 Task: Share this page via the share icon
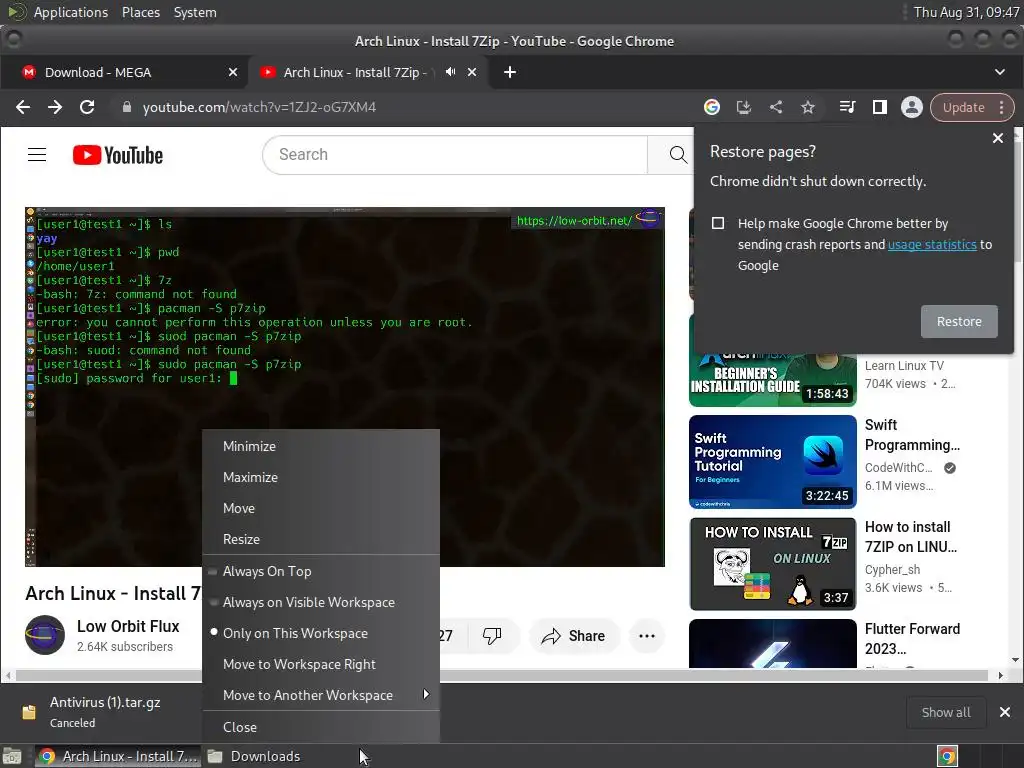click(776, 107)
